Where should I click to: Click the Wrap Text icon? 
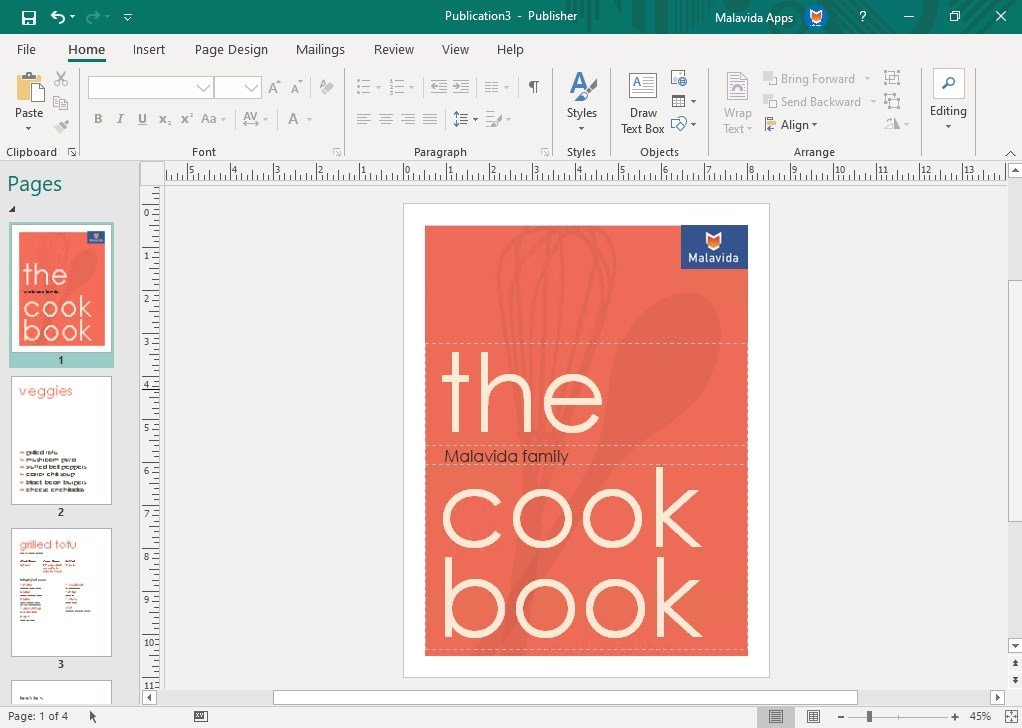(x=737, y=95)
